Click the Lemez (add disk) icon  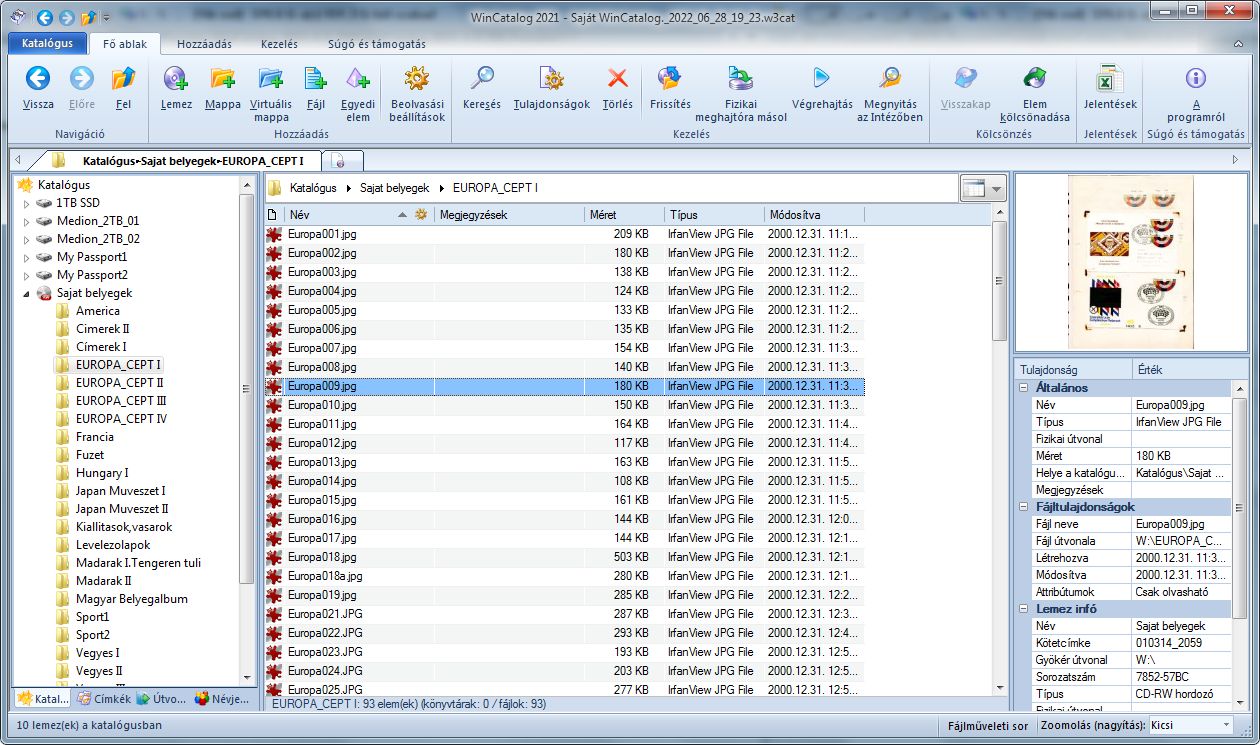click(176, 80)
